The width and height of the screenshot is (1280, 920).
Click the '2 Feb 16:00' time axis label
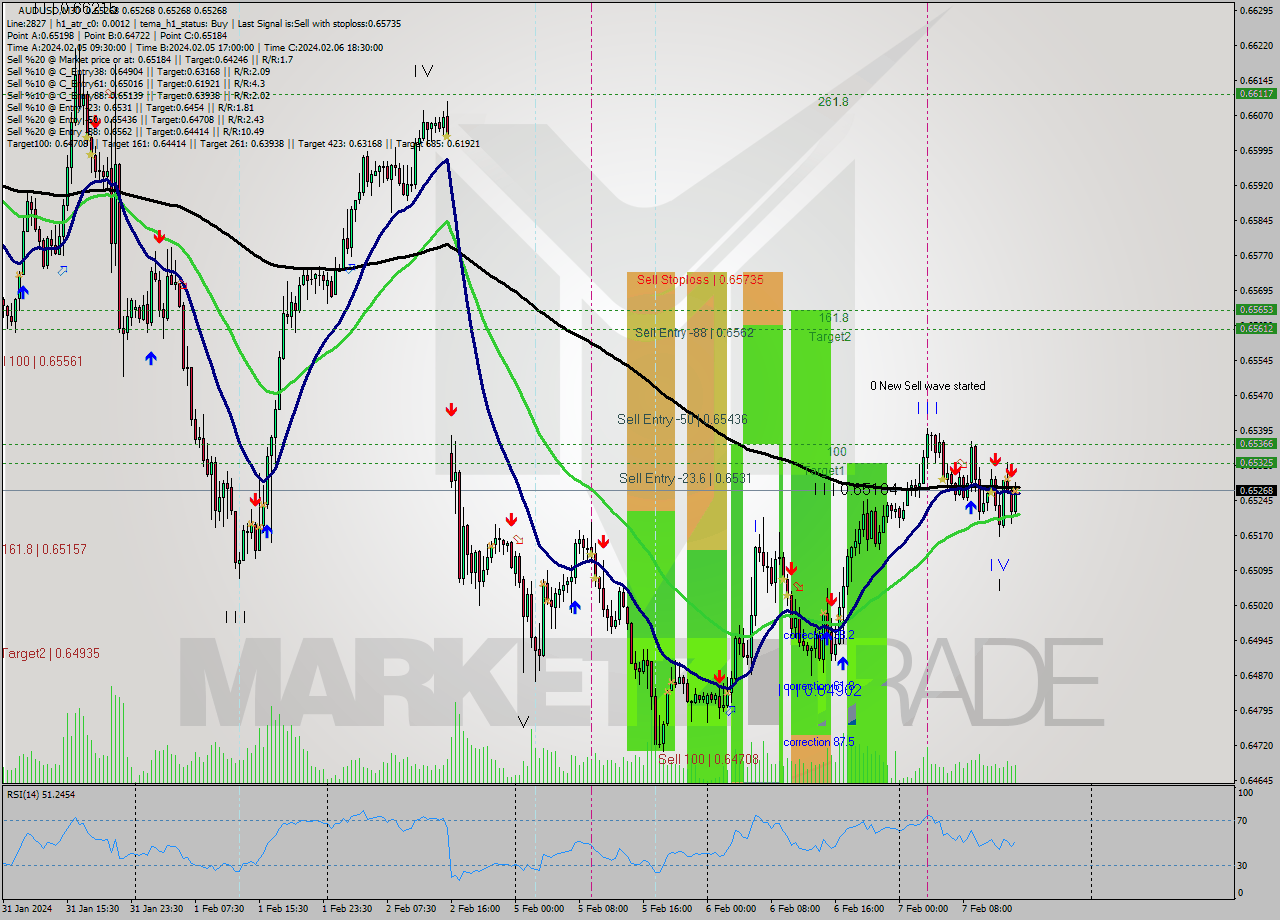click(475, 909)
